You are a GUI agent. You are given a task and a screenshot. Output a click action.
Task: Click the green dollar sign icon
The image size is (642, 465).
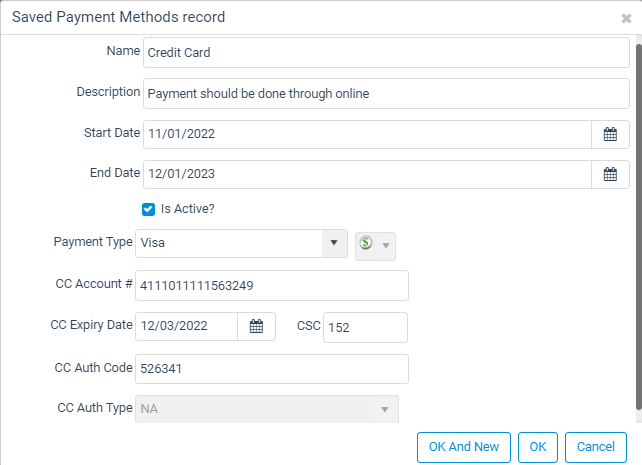tap(366, 244)
